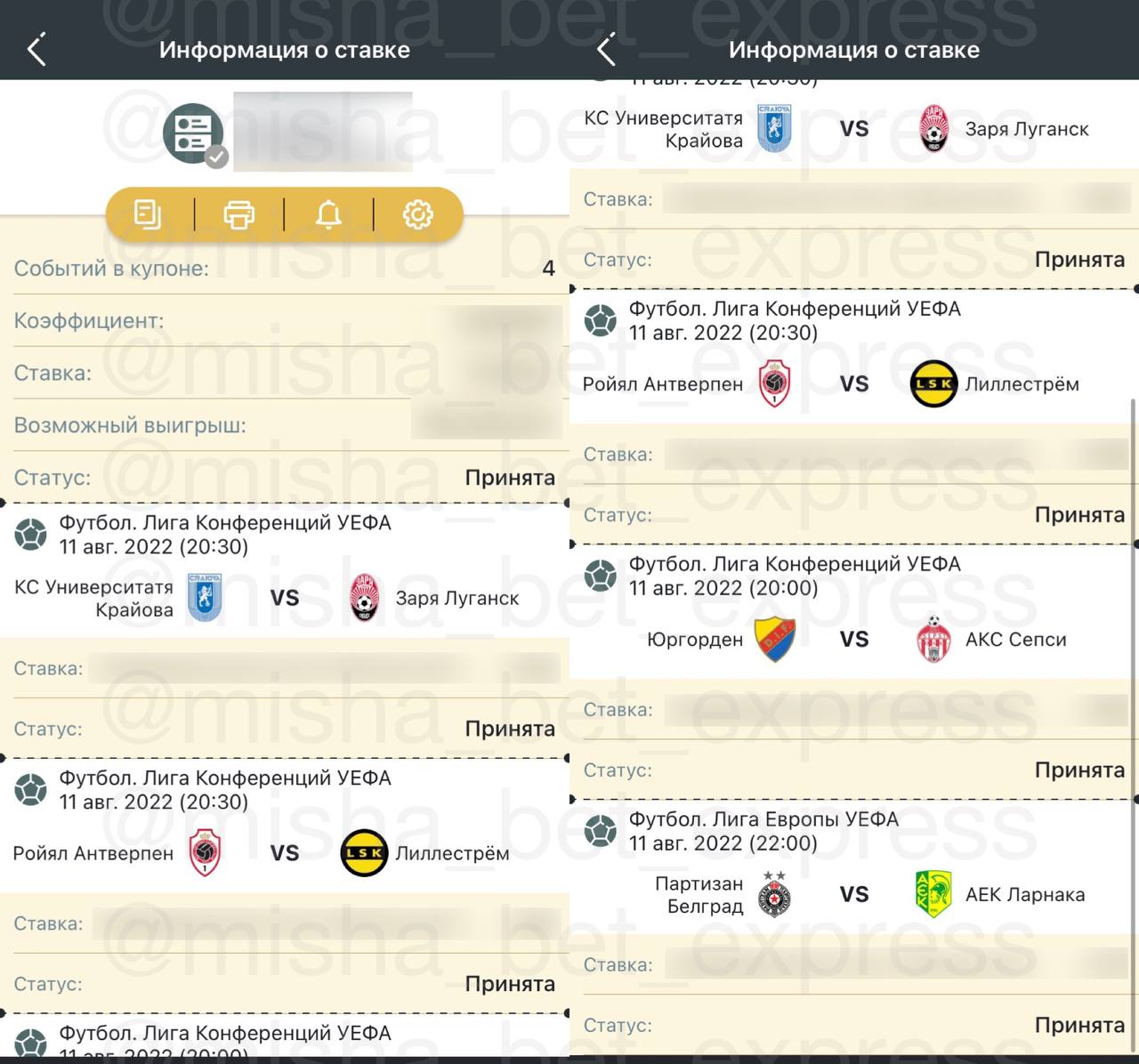This screenshot has width=1139, height=1064.
Task: Click the Djurgården team crest
Action: tap(774, 640)
